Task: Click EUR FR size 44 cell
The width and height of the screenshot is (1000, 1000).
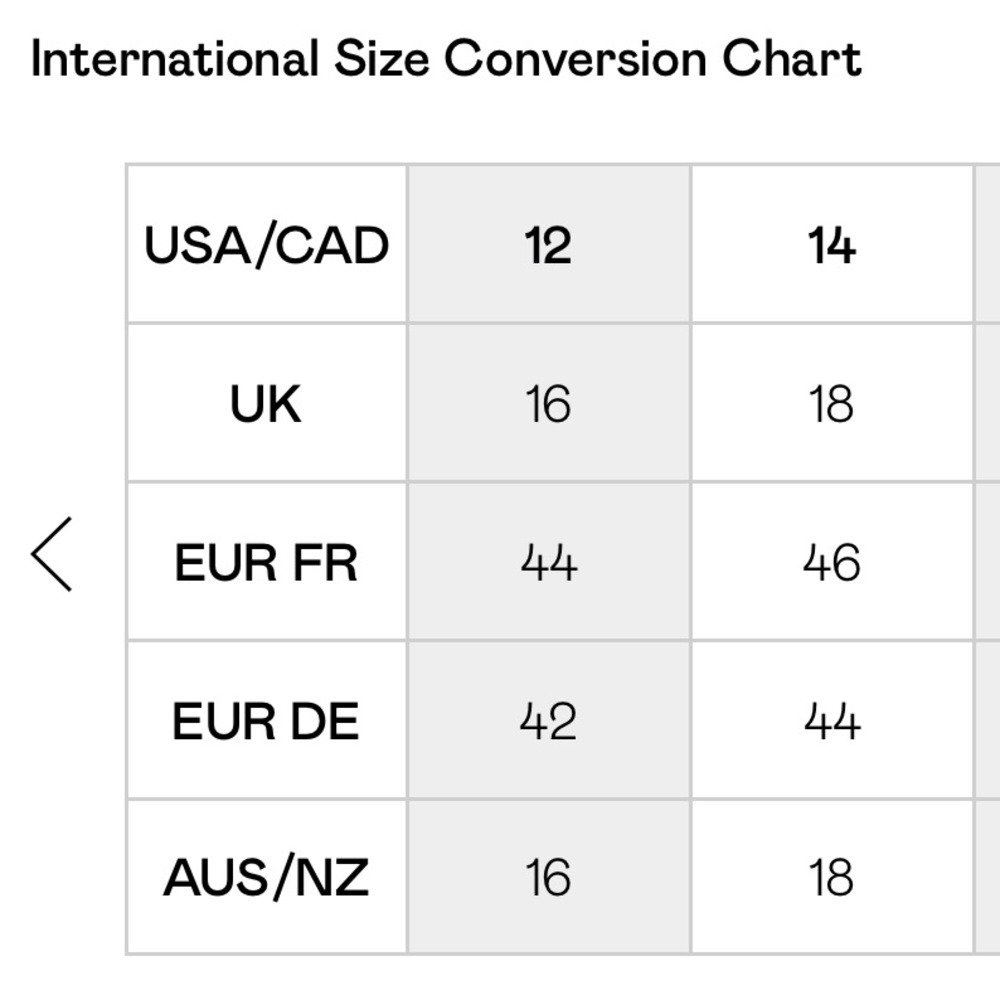Action: [548, 561]
